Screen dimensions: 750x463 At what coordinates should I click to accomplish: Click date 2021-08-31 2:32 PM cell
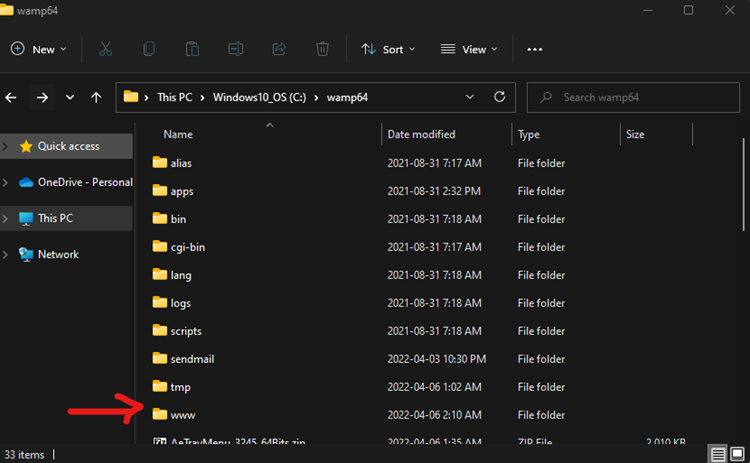click(x=434, y=191)
